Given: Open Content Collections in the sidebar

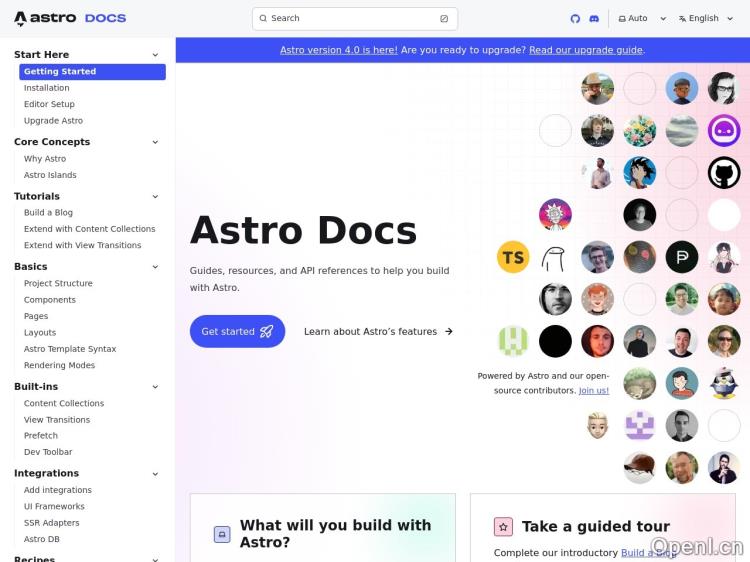Looking at the screenshot, I should 64,404.
